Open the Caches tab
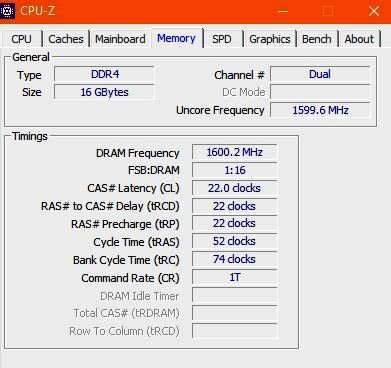Viewport: 391px width, 368px height. tap(66, 39)
